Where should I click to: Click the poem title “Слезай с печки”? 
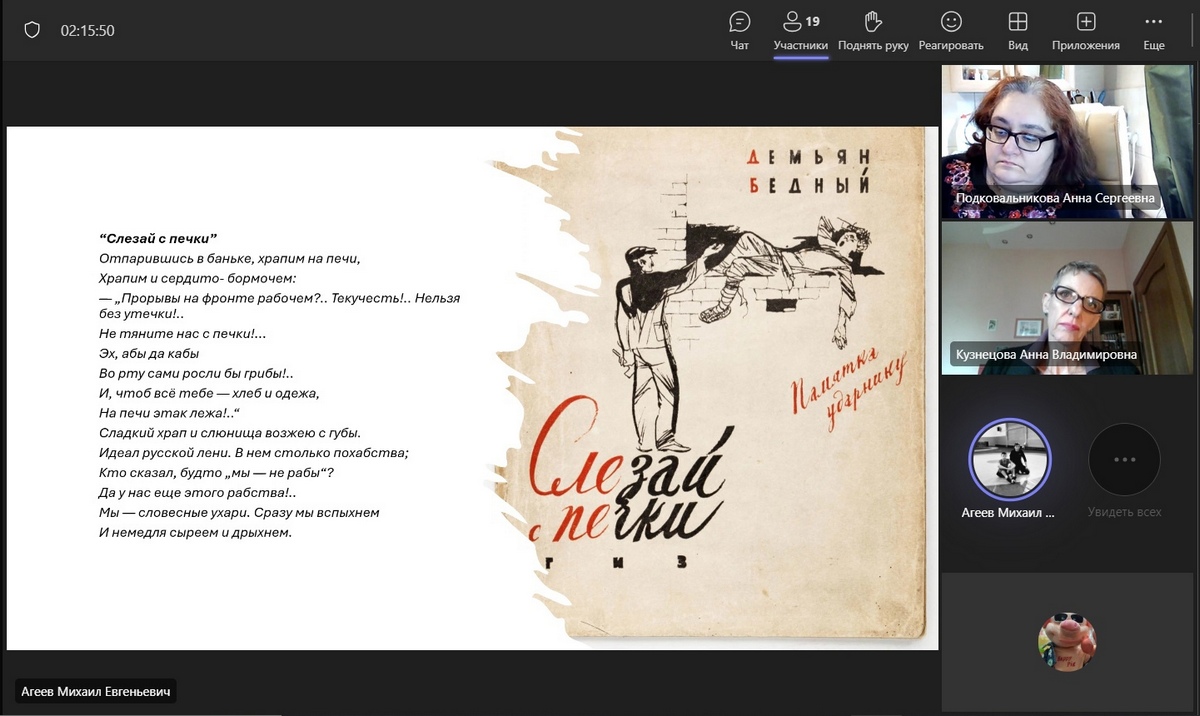pos(158,239)
